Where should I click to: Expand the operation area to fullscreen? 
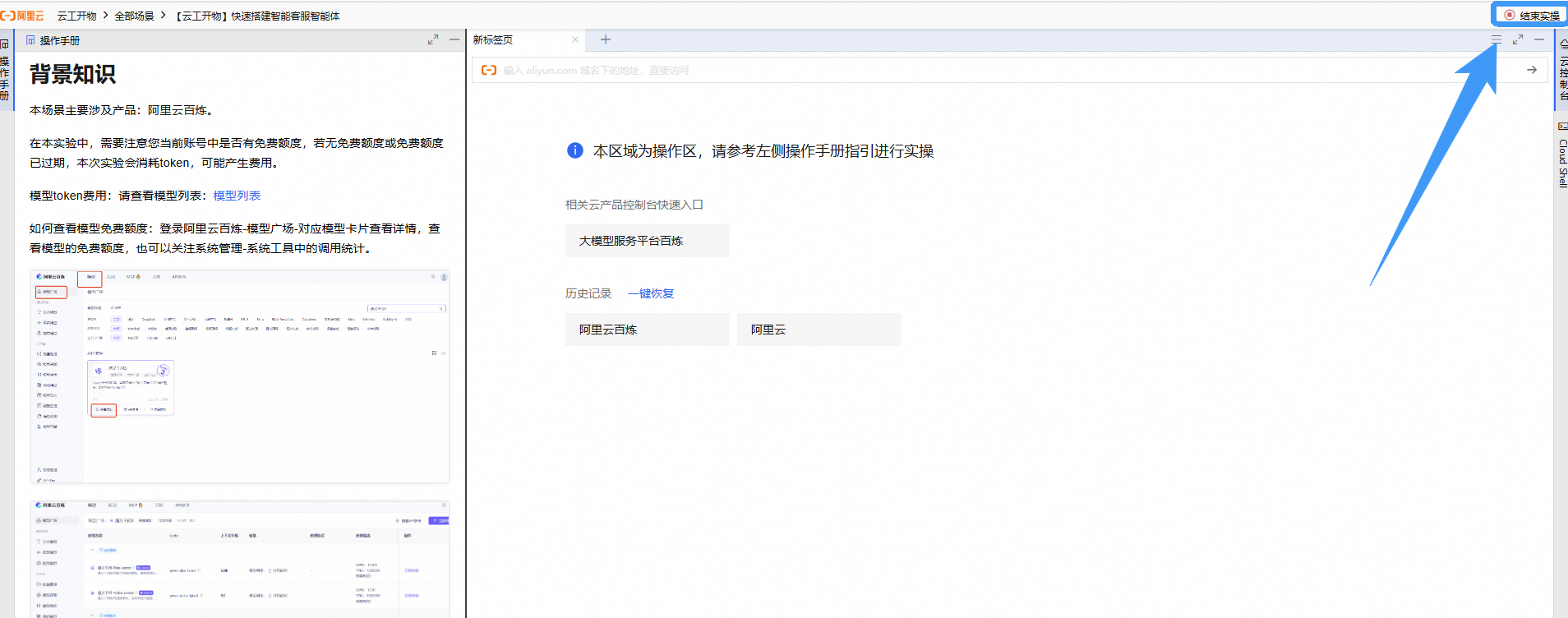click(1518, 39)
